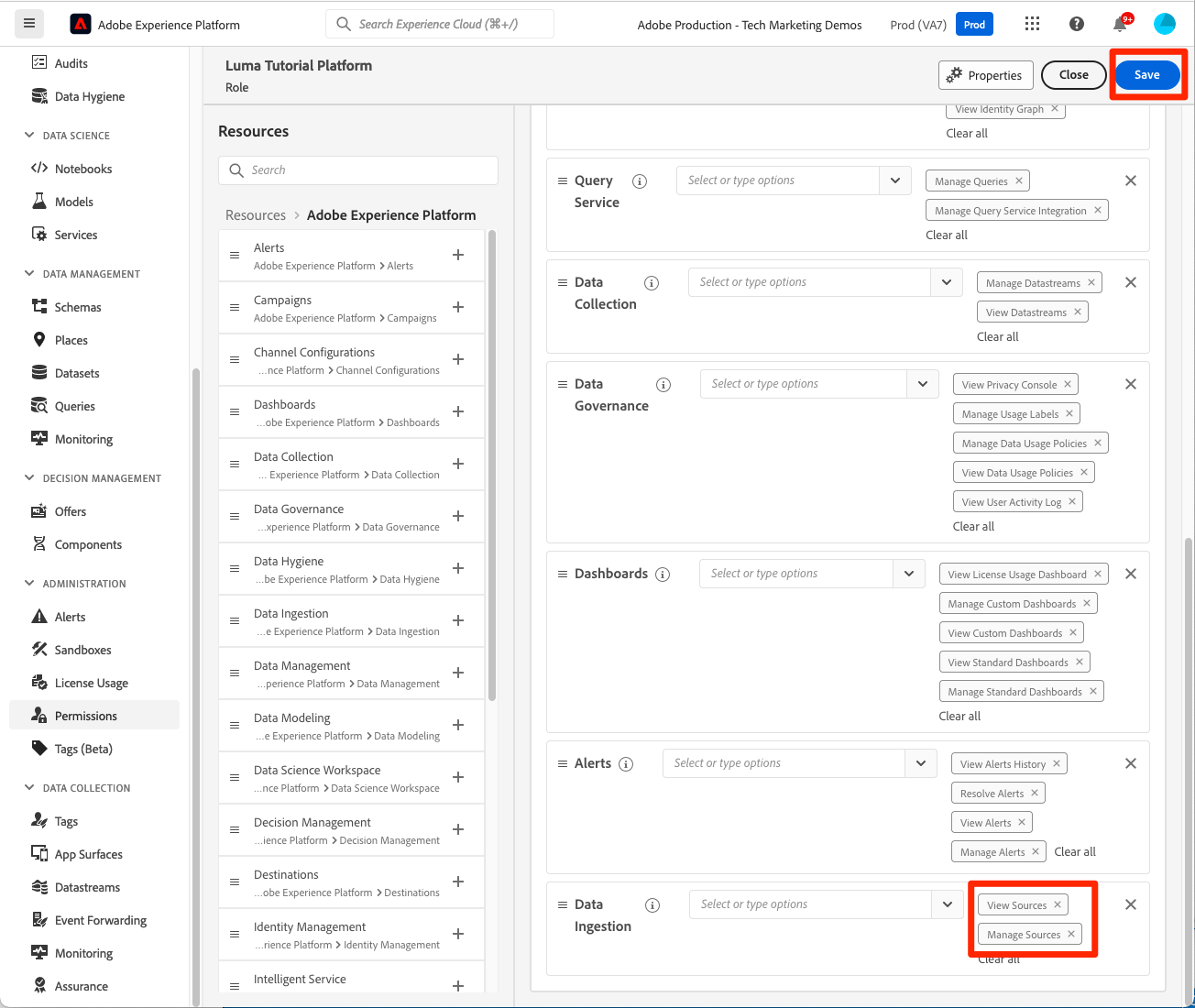Focus the Search Experience Cloud box

(x=440, y=24)
